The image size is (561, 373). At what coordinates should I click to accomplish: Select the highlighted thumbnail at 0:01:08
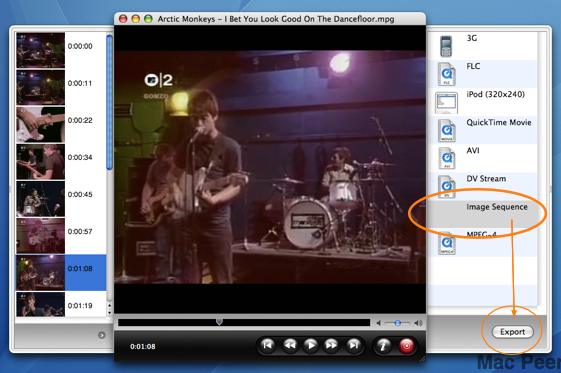click(x=40, y=273)
